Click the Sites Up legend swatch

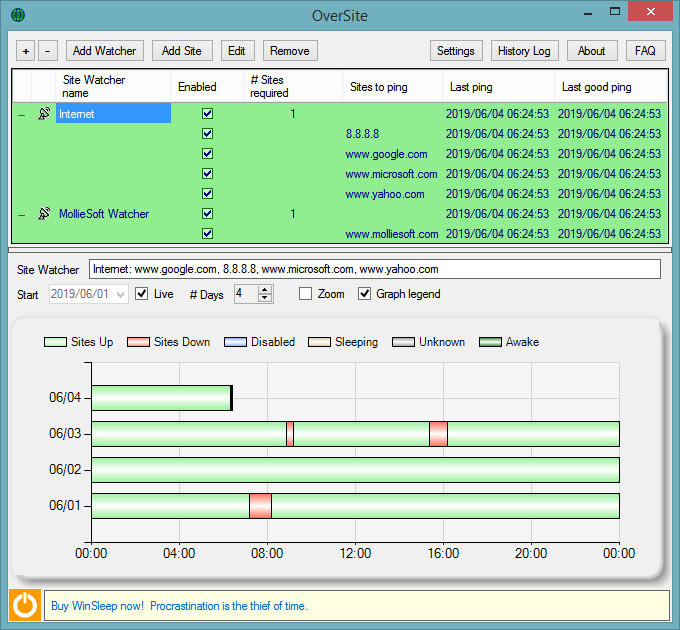tap(55, 342)
